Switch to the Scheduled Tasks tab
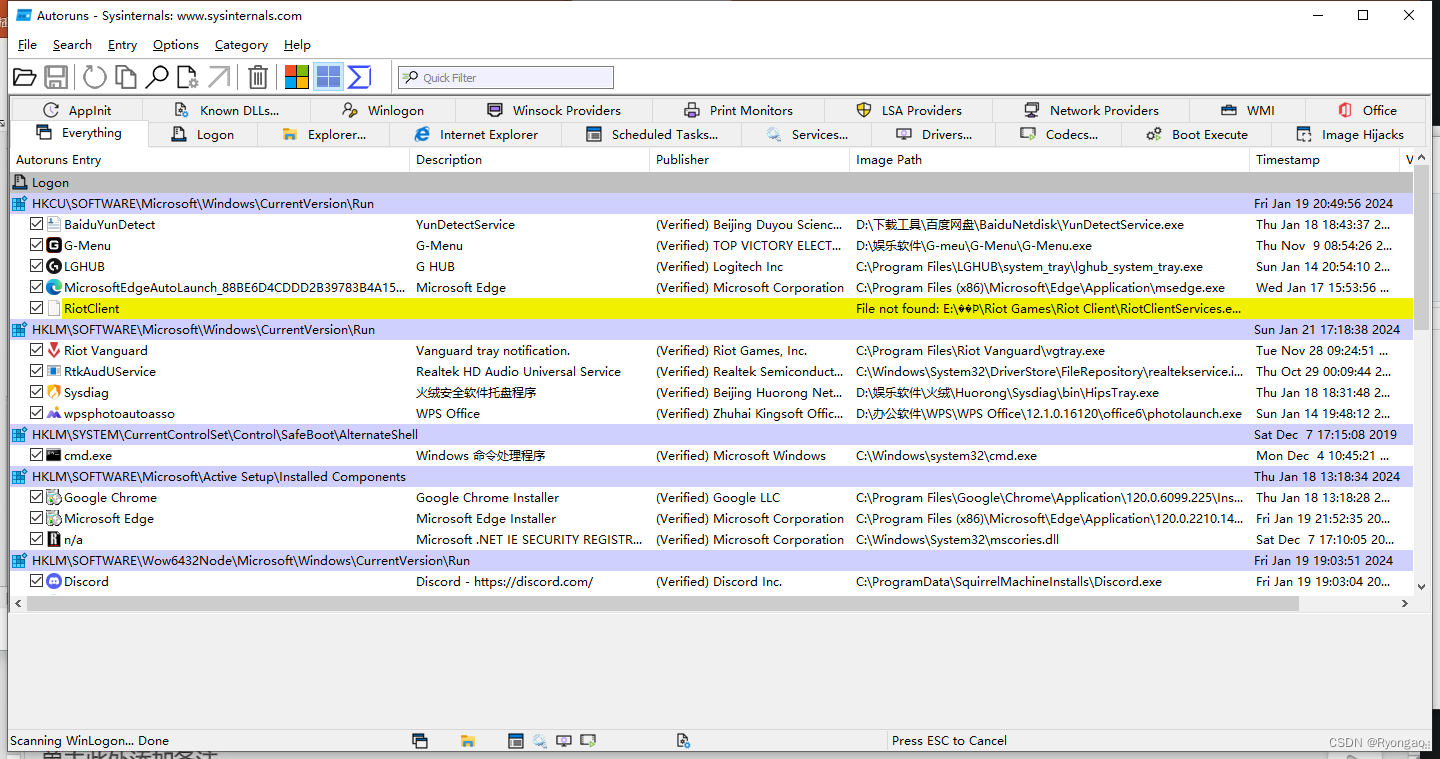This screenshot has width=1440, height=759. pyautogui.click(x=653, y=135)
